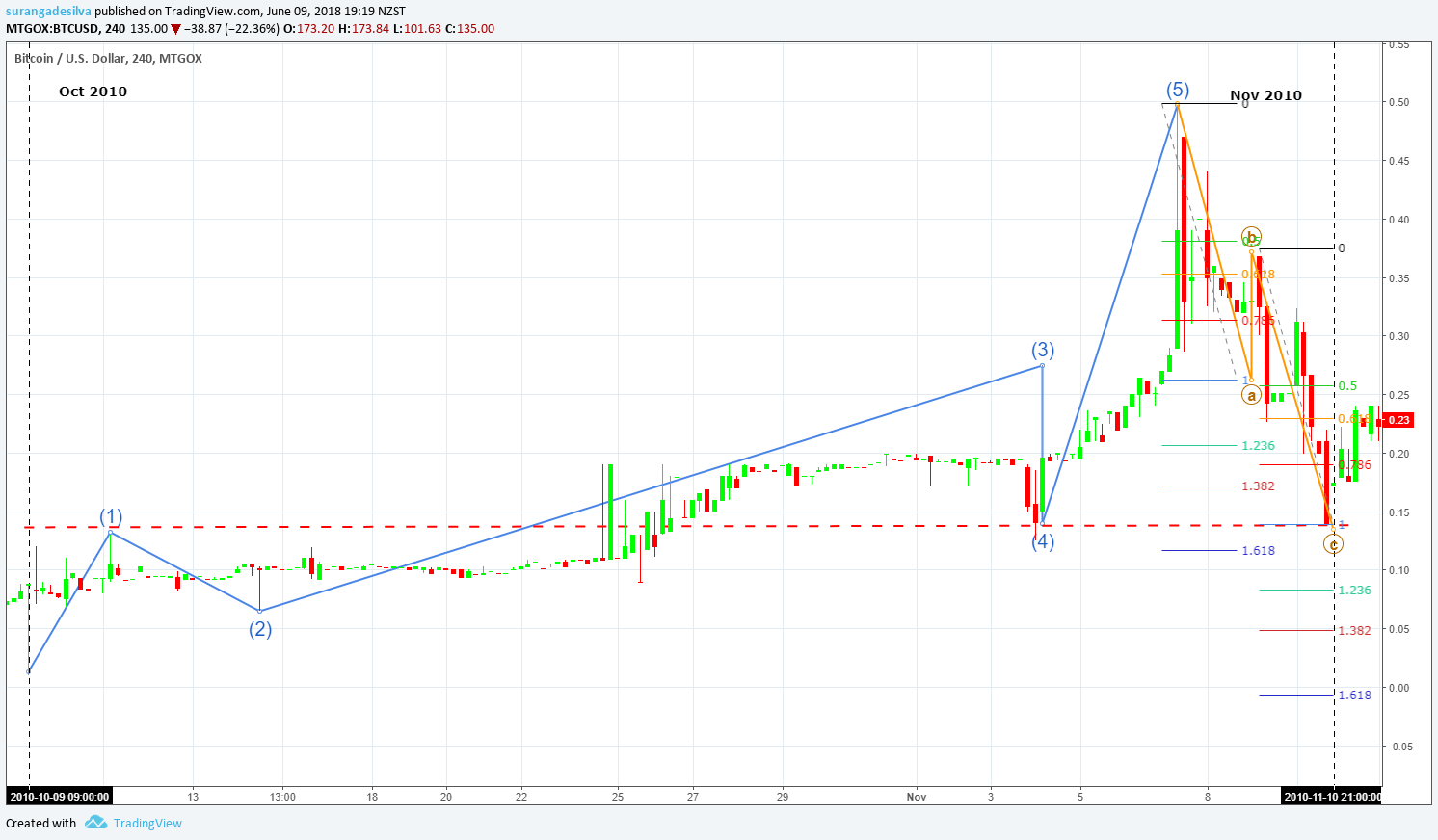This screenshot has height=840, width=1438.
Task: Click the 0.40 price axis label
Action: click(1398, 220)
